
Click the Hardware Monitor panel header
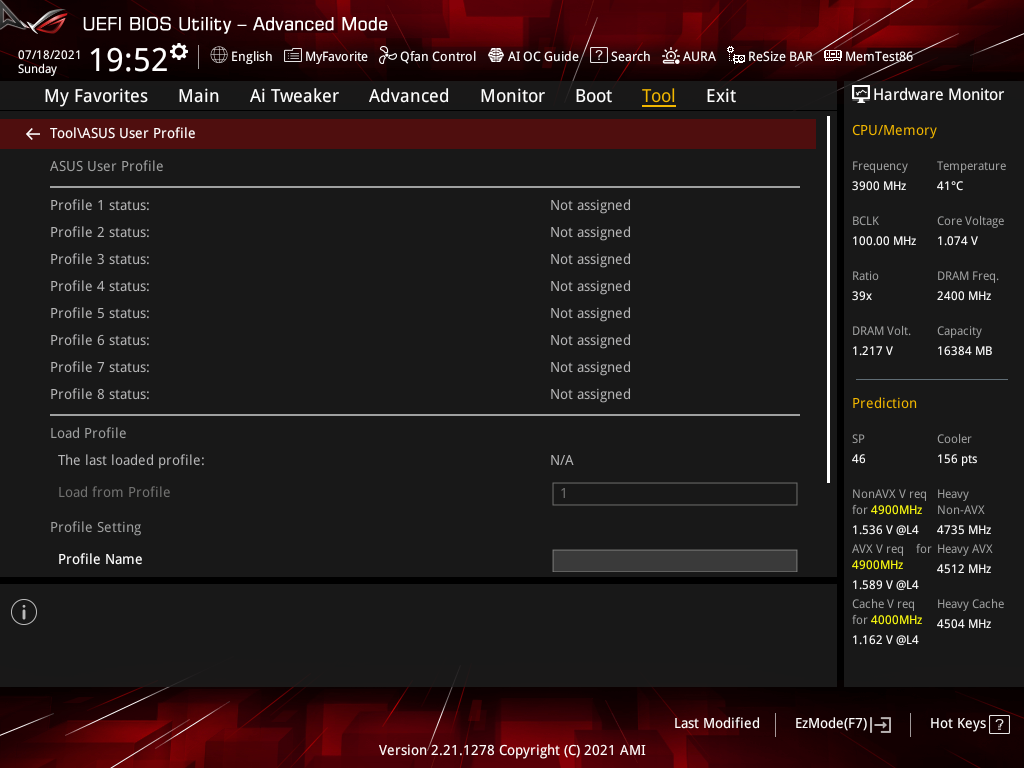point(928,94)
